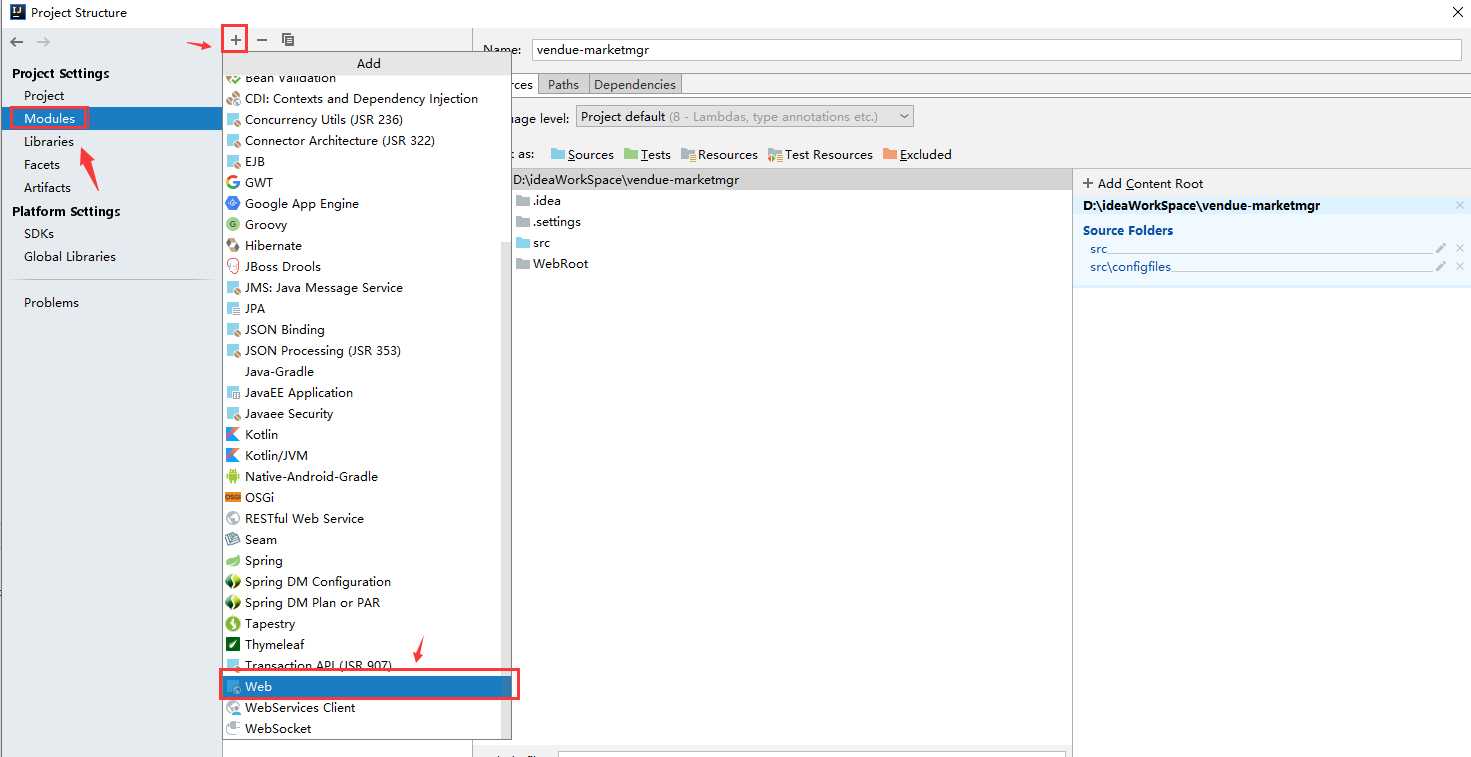Image resolution: width=1471 pixels, height=757 pixels.
Task: Open the Language level dropdown
Action: [x=744, y=116]
